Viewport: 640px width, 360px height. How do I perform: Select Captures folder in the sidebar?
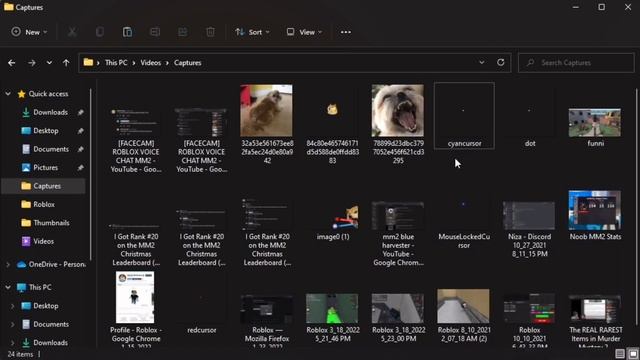click(44, 186)
